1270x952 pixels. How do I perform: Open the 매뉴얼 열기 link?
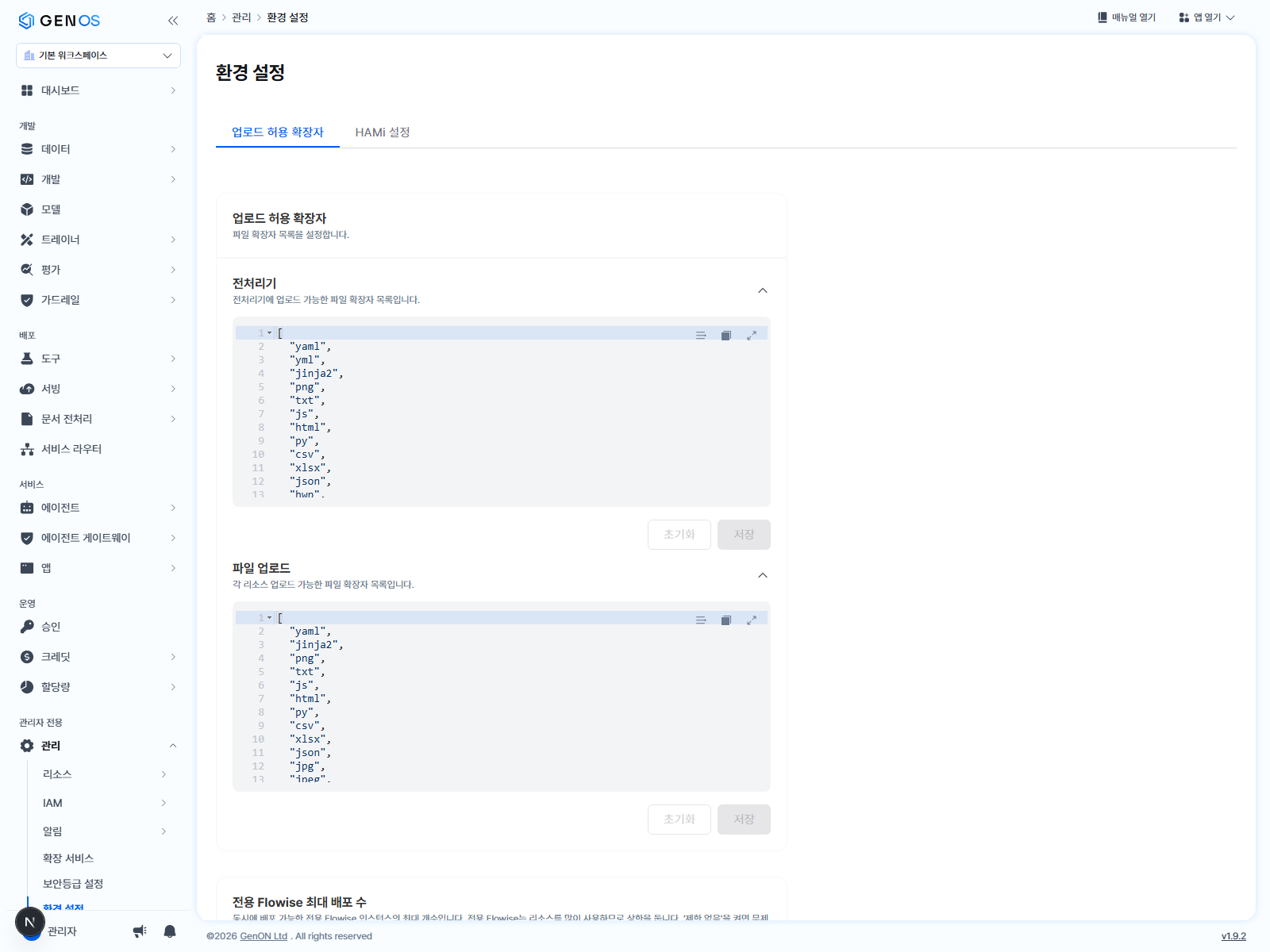point(1126,17)
